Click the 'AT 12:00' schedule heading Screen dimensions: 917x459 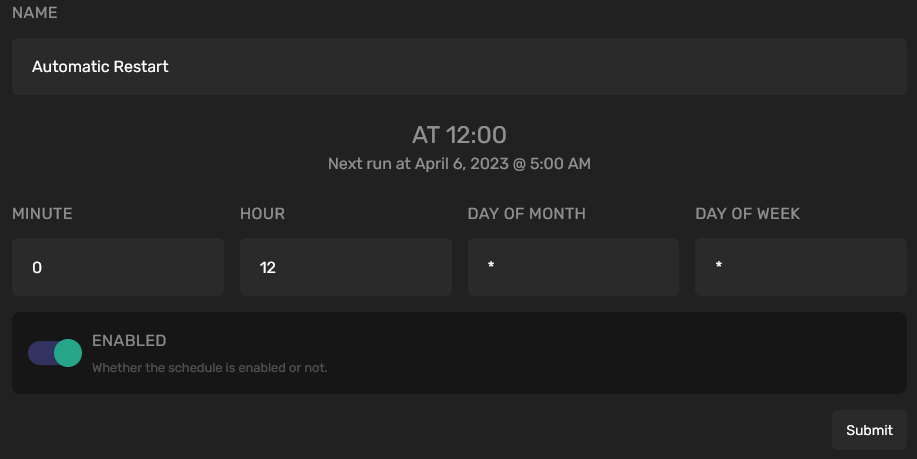coord(459,135)
